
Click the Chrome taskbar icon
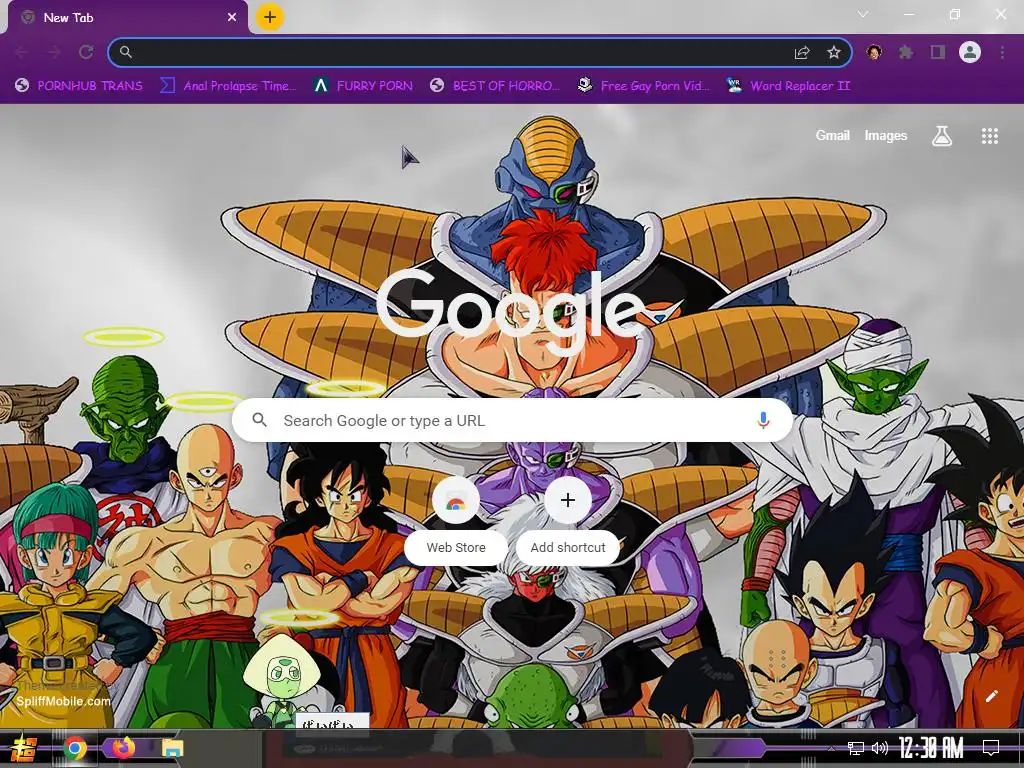click(x=75, y=748)
